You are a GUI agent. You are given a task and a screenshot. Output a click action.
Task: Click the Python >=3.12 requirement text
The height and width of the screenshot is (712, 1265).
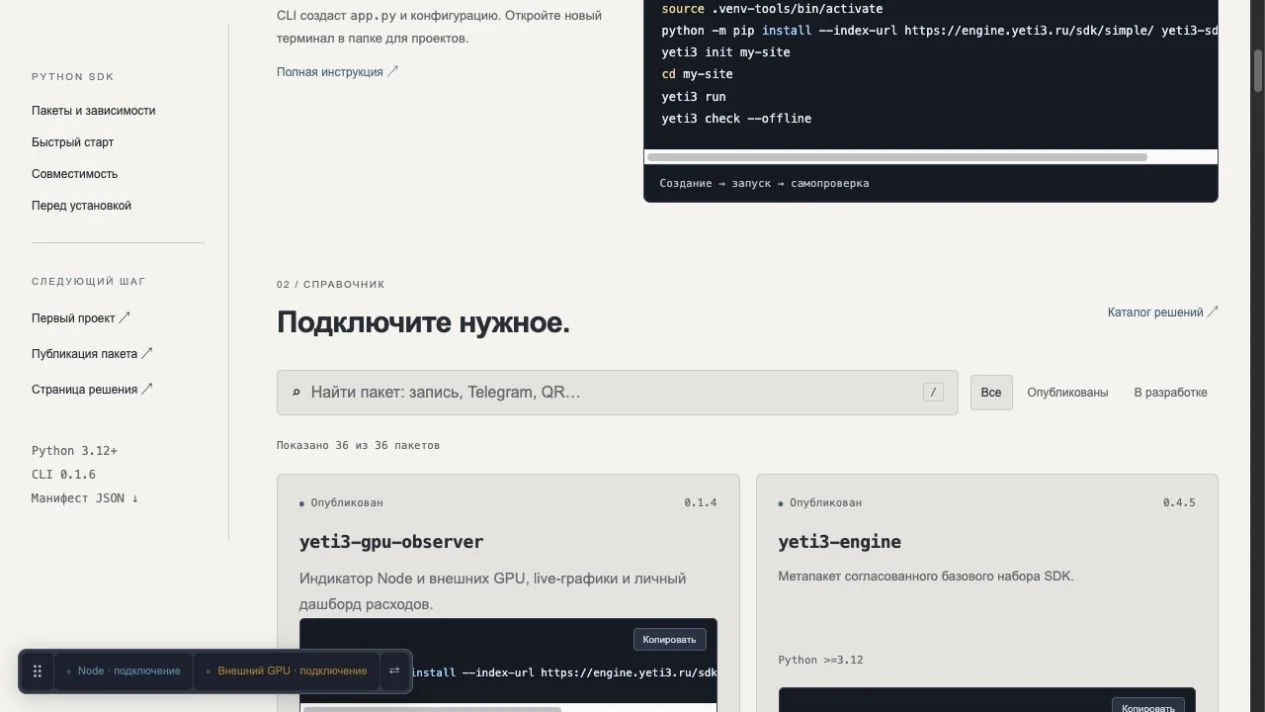(x=820, y=660)
